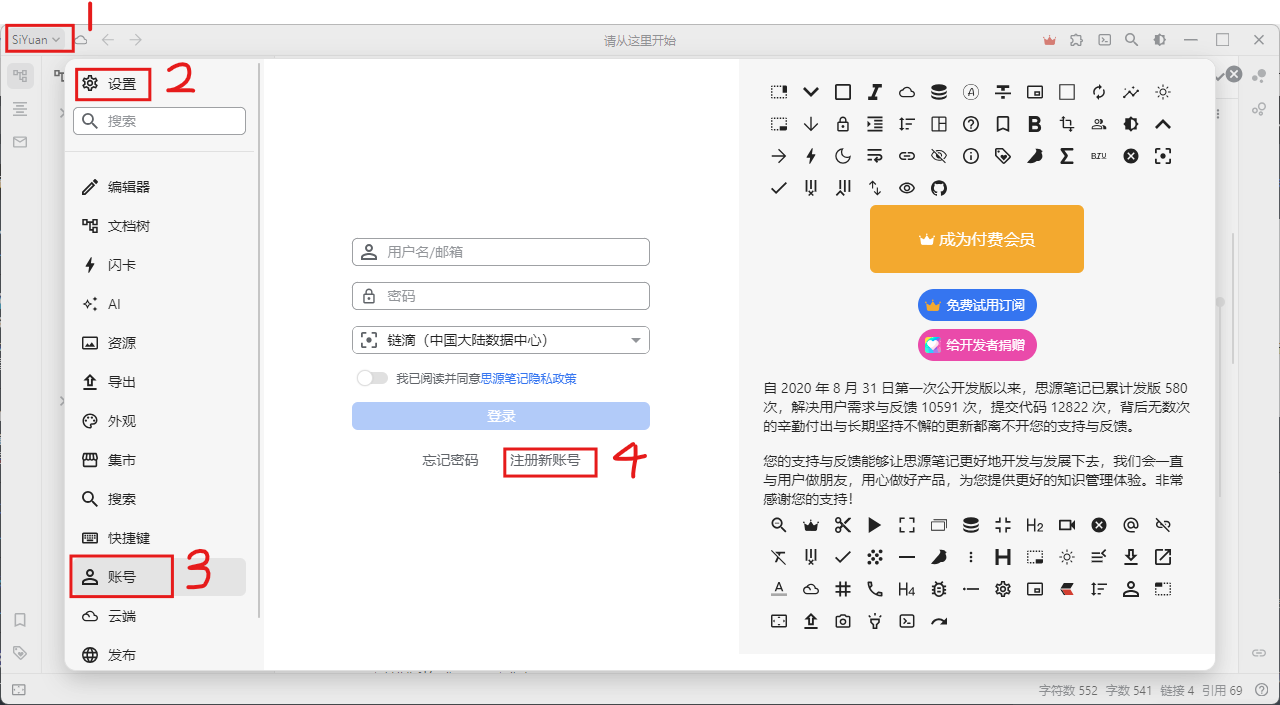The width and height of the screenshot is (1280, 705).
Task: Toggle the dock visibility icon bottom-left
Action: 20,690
